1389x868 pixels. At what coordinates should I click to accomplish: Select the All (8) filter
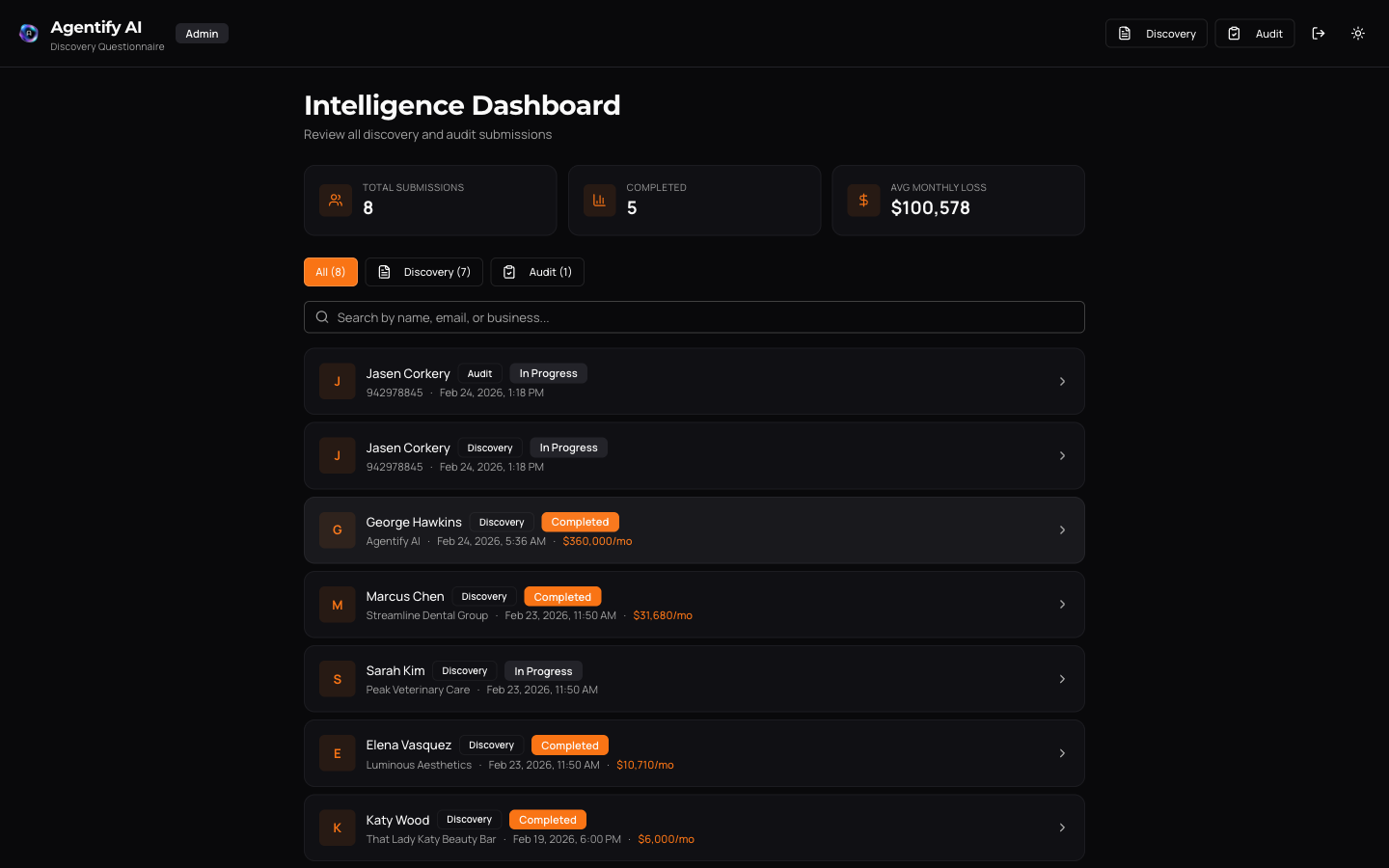pos(330,271)
